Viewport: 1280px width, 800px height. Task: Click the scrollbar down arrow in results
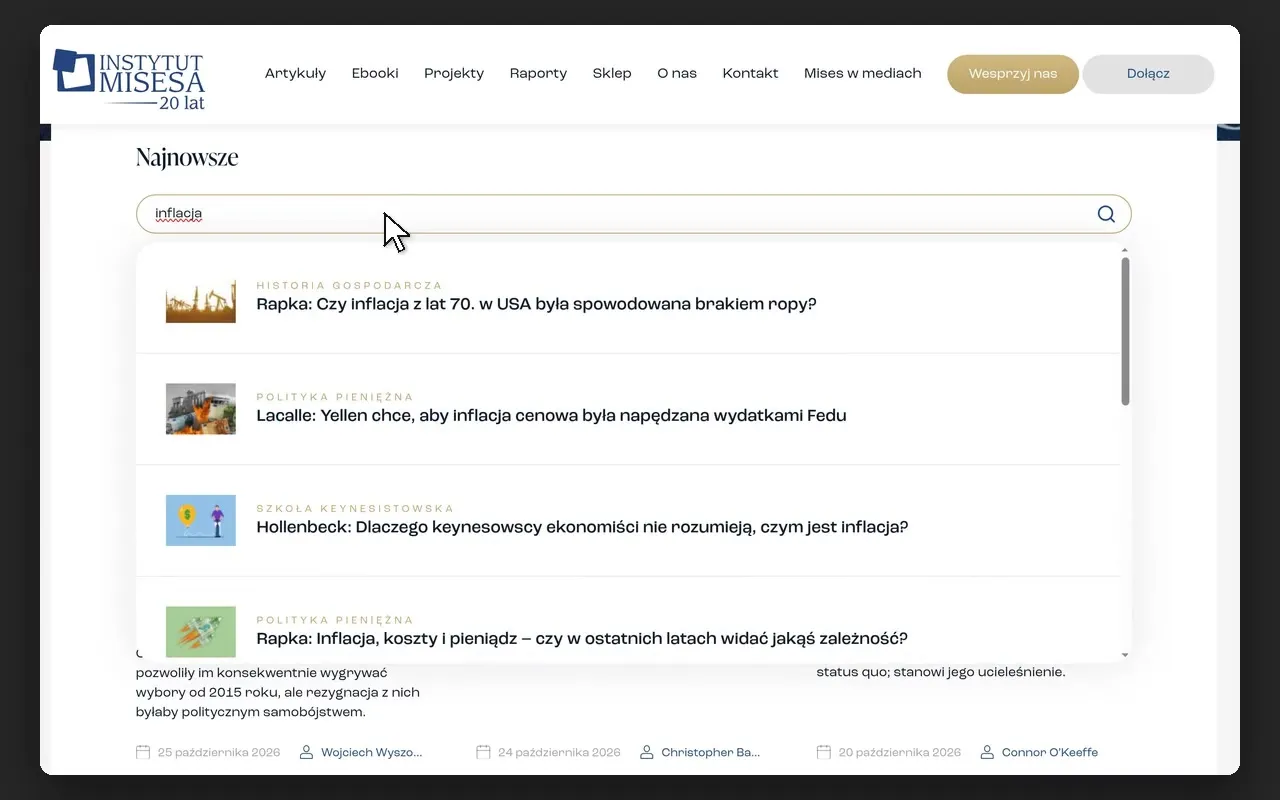1125,655
